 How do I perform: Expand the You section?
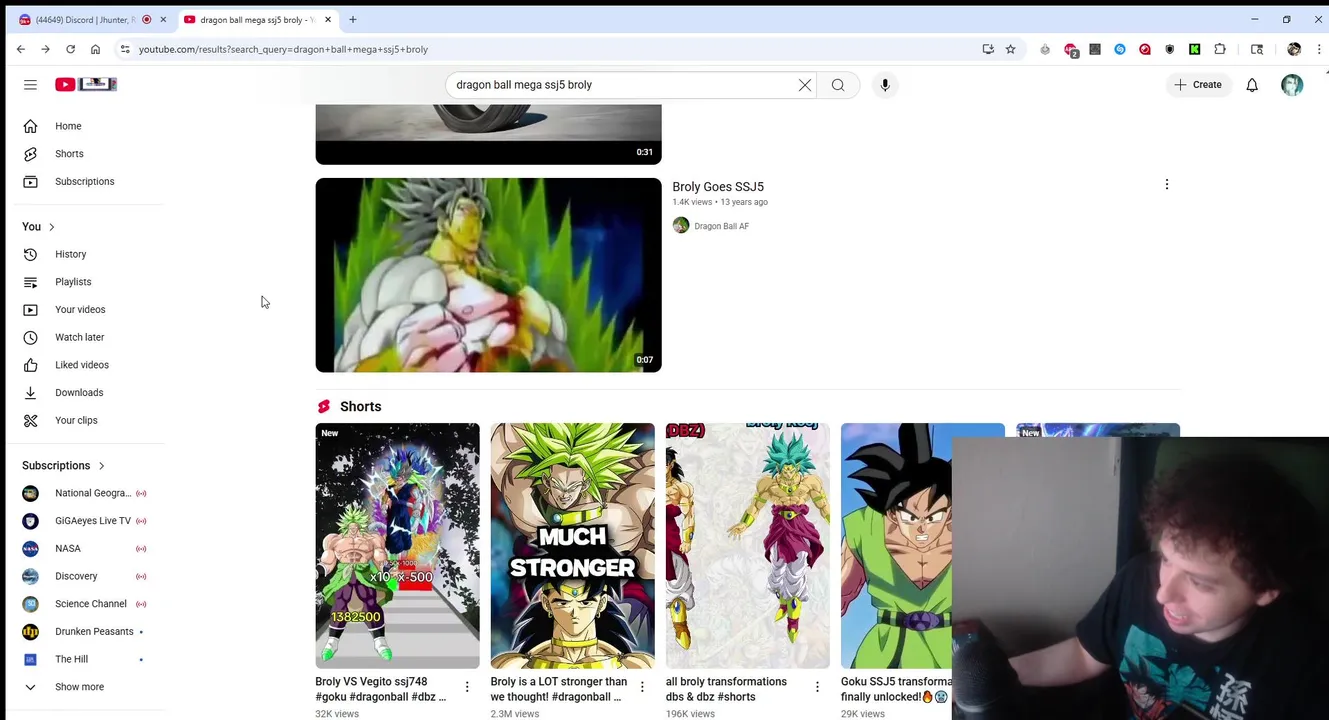click(x=40, y=227)
